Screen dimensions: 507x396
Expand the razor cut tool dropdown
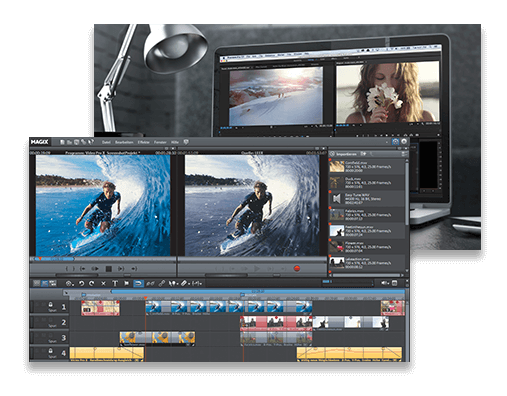pyautogui.click(x=189, y=284)
